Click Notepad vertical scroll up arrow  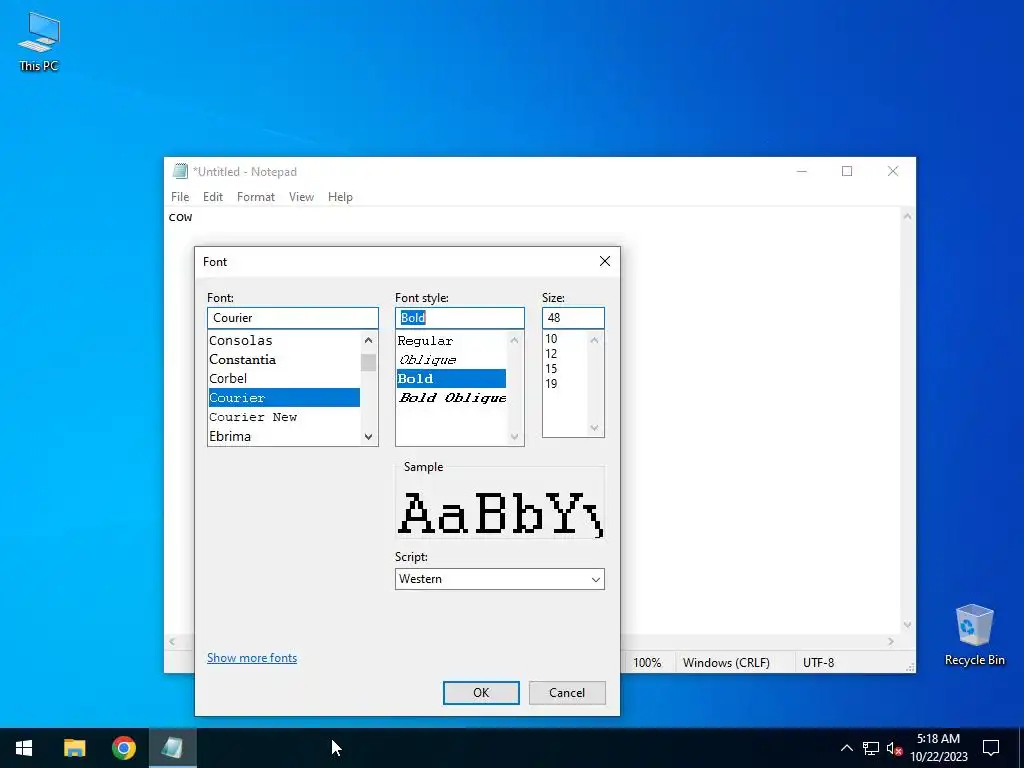[907, 216]
